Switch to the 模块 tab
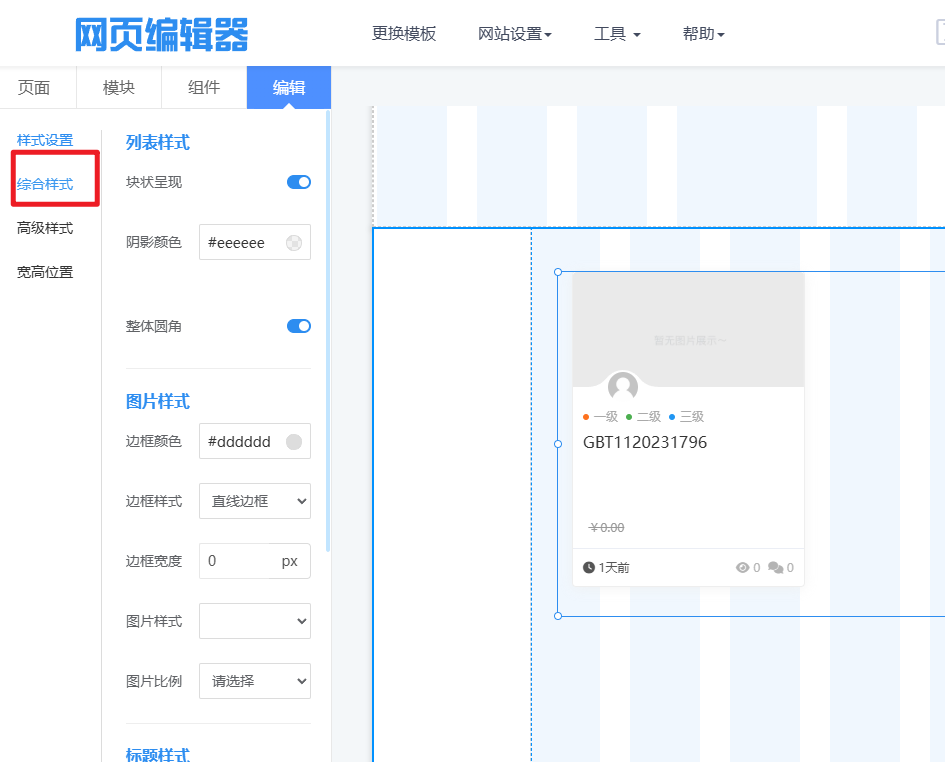The height and width of the screenshot is (762, 945). point(119,87)
